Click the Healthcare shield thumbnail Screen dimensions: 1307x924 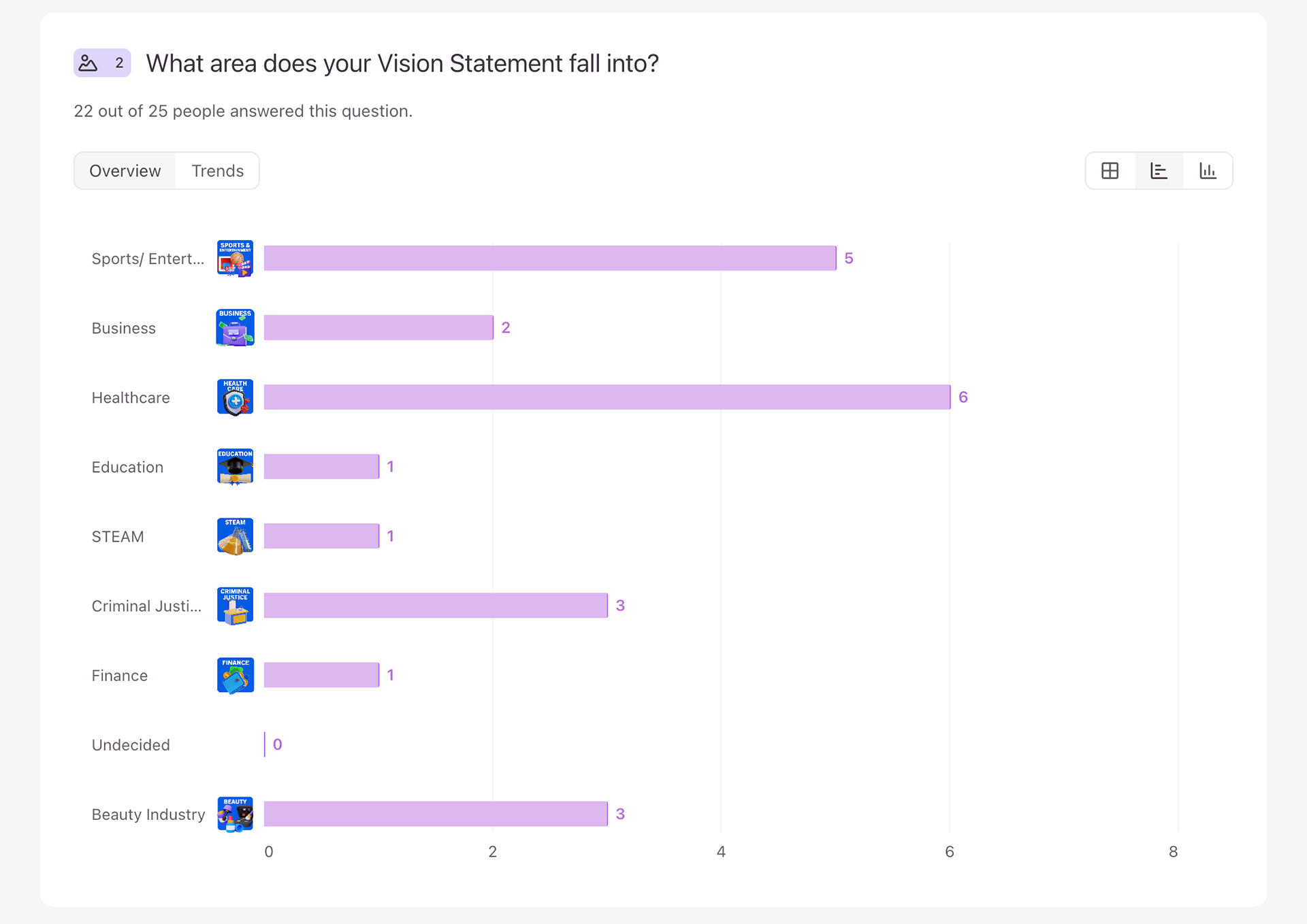pyautogui.click(x=235, y=397)
